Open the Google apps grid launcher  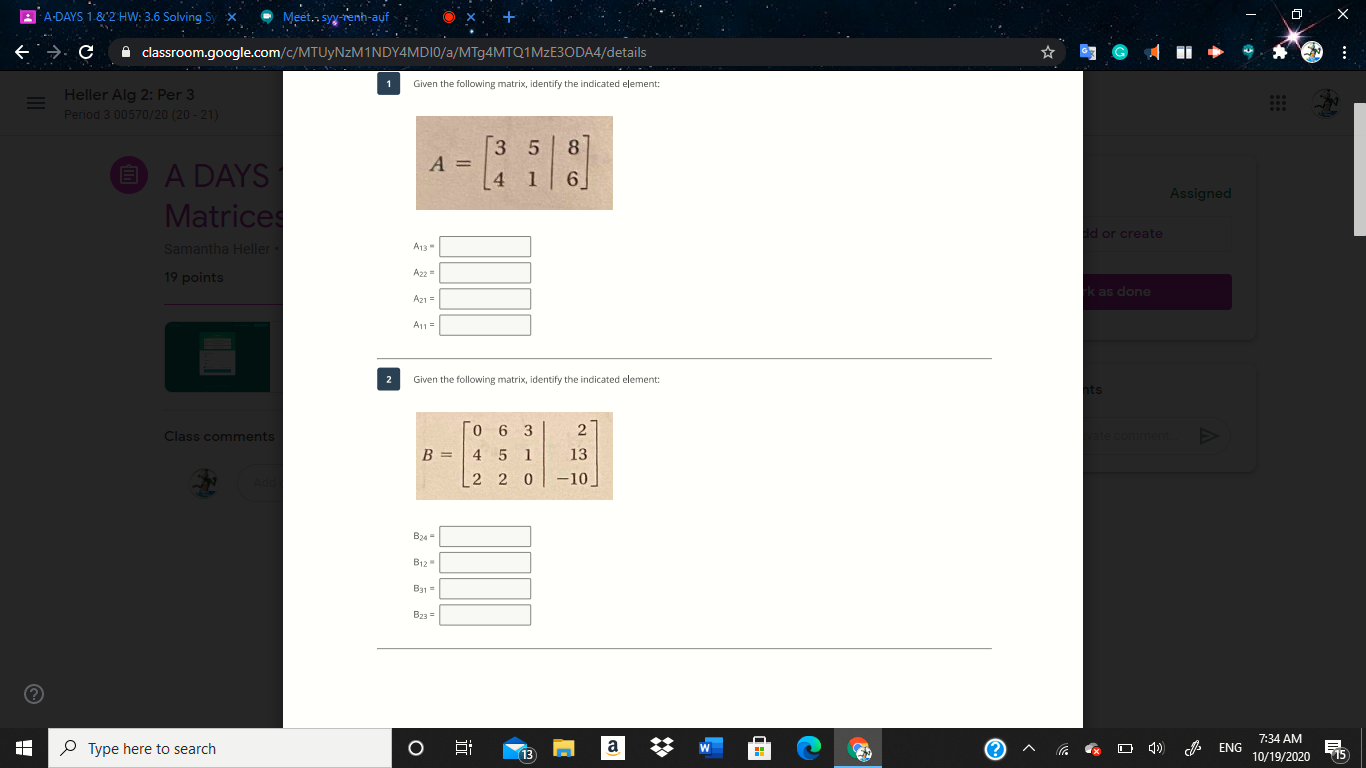click(x=1277, y=103)
